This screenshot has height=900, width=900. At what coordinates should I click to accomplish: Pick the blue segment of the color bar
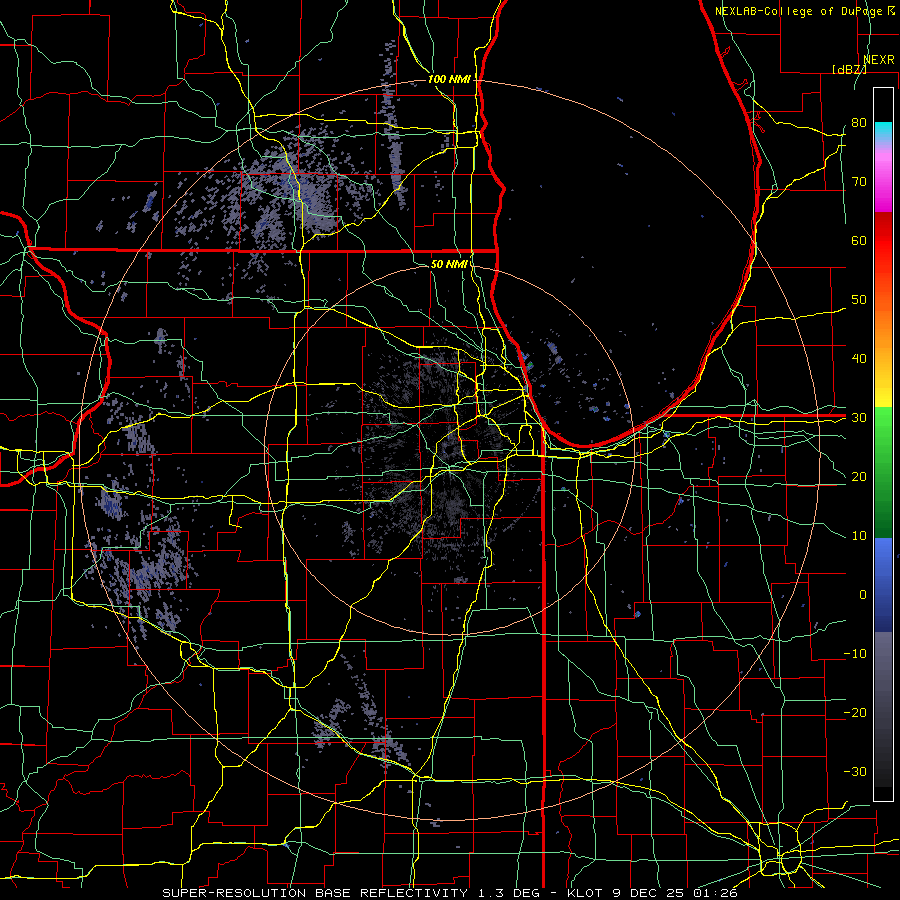(883, 584)
